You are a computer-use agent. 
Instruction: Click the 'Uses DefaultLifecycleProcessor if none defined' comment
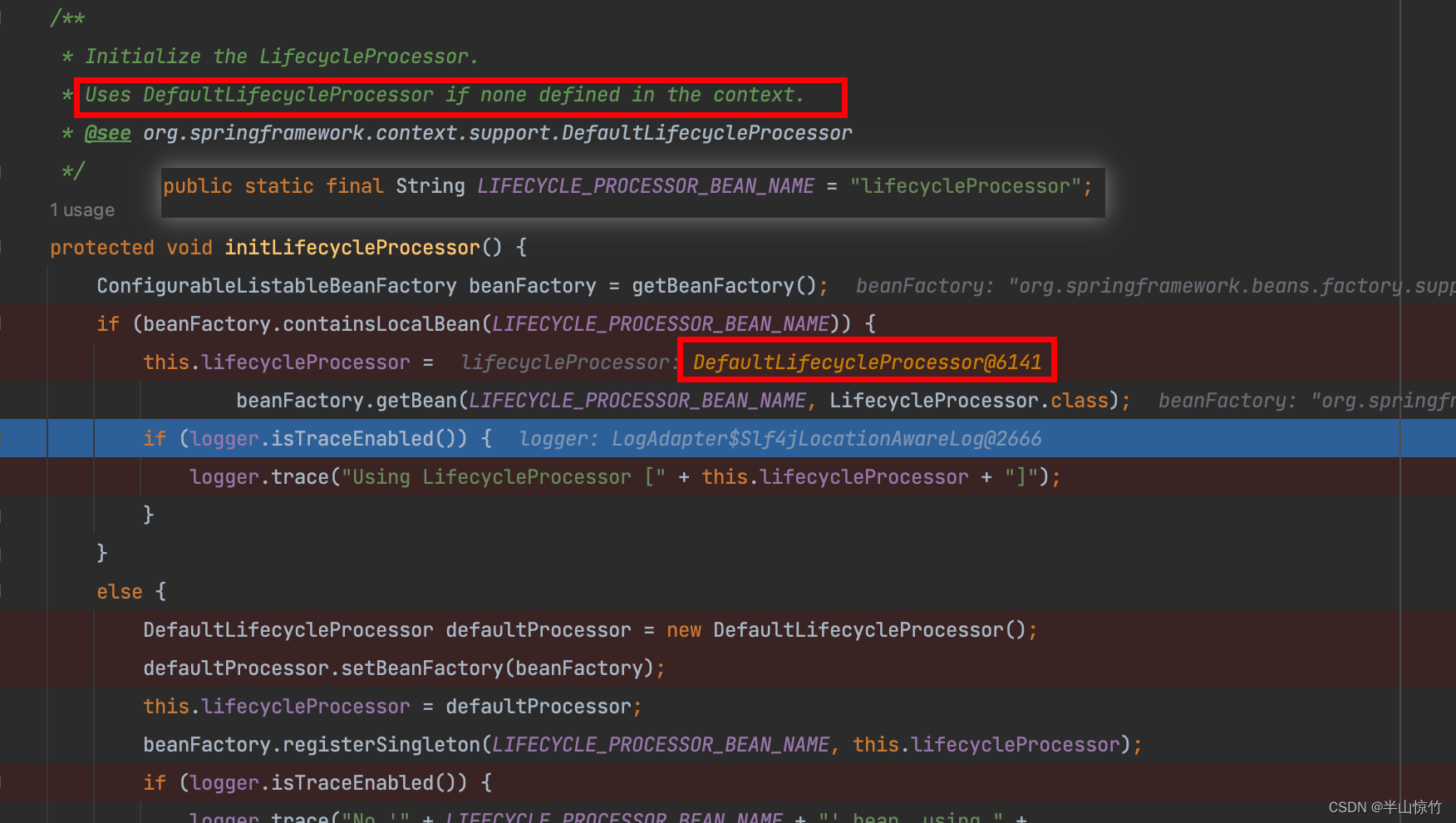445,95
